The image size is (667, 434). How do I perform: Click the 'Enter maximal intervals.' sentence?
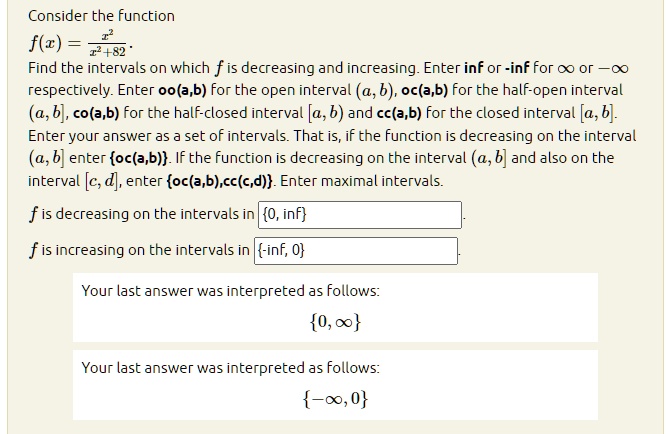362,181
